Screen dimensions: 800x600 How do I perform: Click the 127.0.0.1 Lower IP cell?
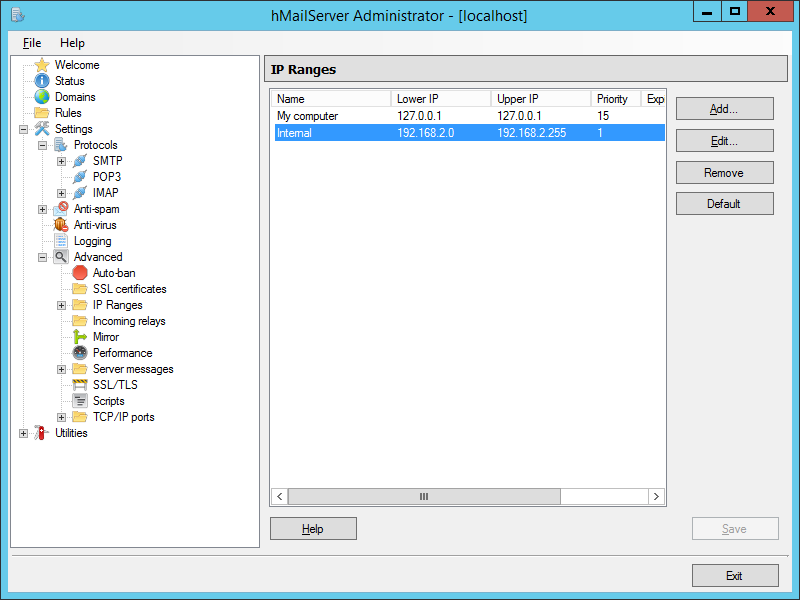pyautogui.click(x=419, y=116)
